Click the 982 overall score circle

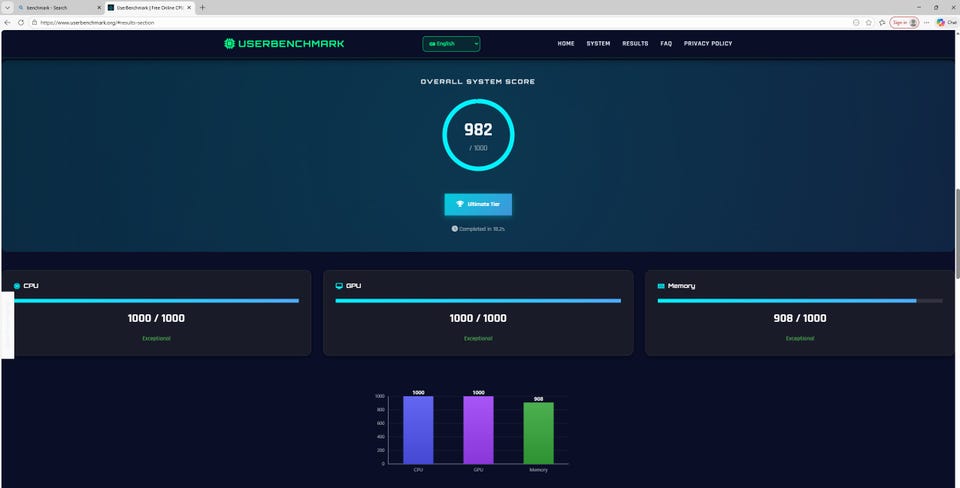(x=478, y=135)
